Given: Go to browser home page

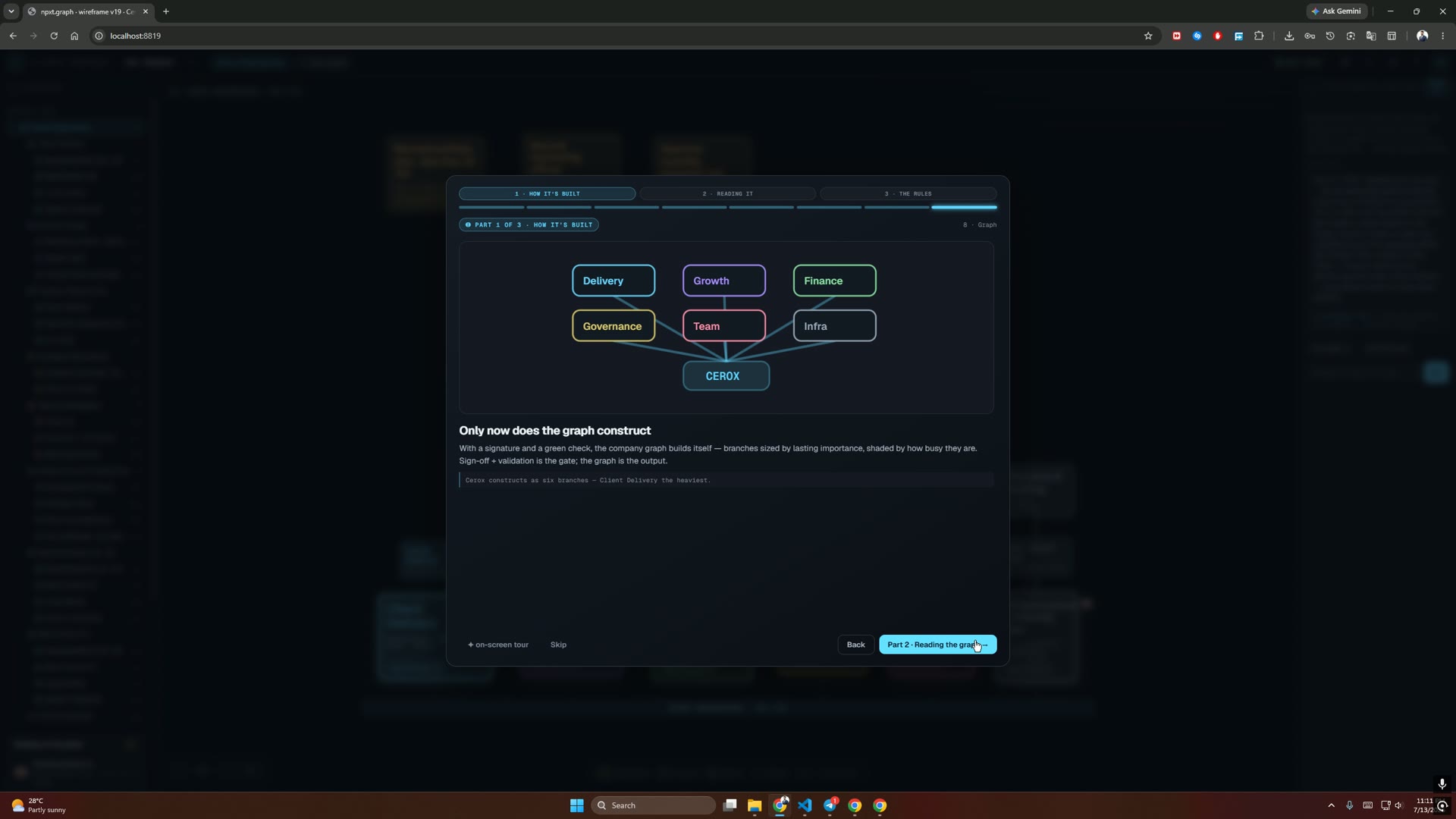Looking at the screenshot, I should coord(74,36).
